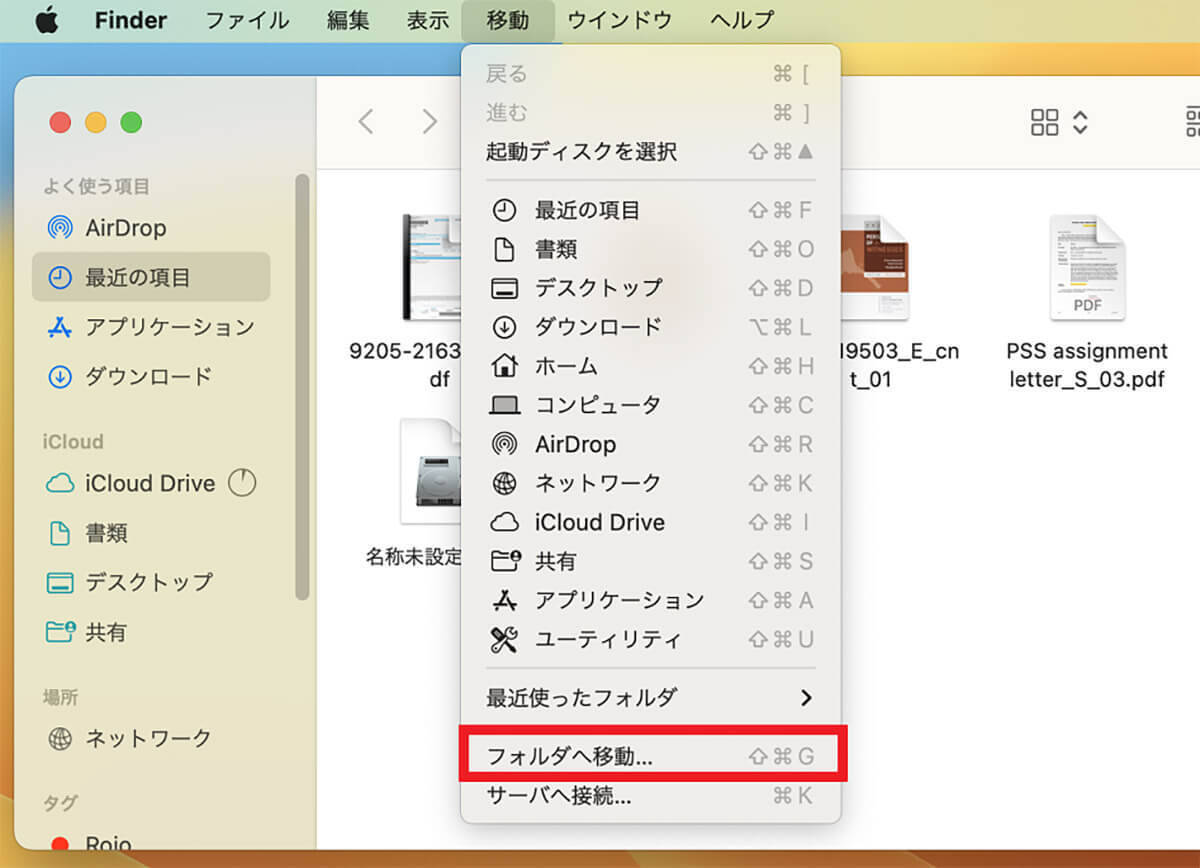Click the forward navigation arrow
Image resolution: width=1200 pixels, height=868 pixels.
coord(430,122)
